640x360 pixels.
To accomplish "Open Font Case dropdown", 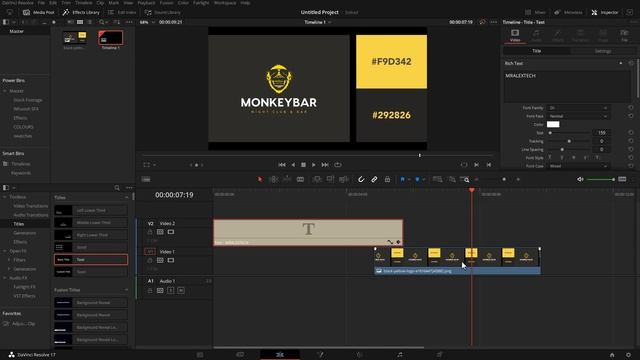I will (578, 166).
